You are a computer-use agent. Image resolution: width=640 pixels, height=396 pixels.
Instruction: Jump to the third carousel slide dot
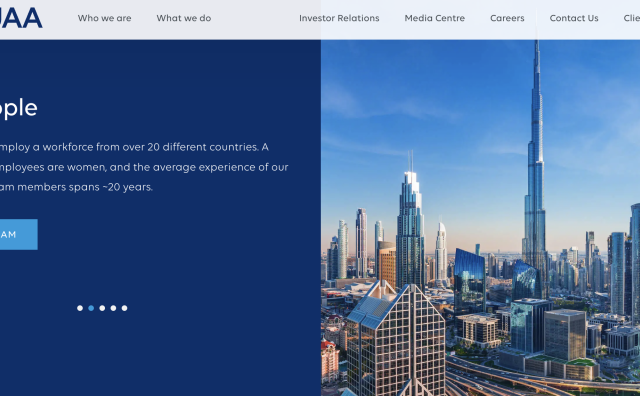102,308
